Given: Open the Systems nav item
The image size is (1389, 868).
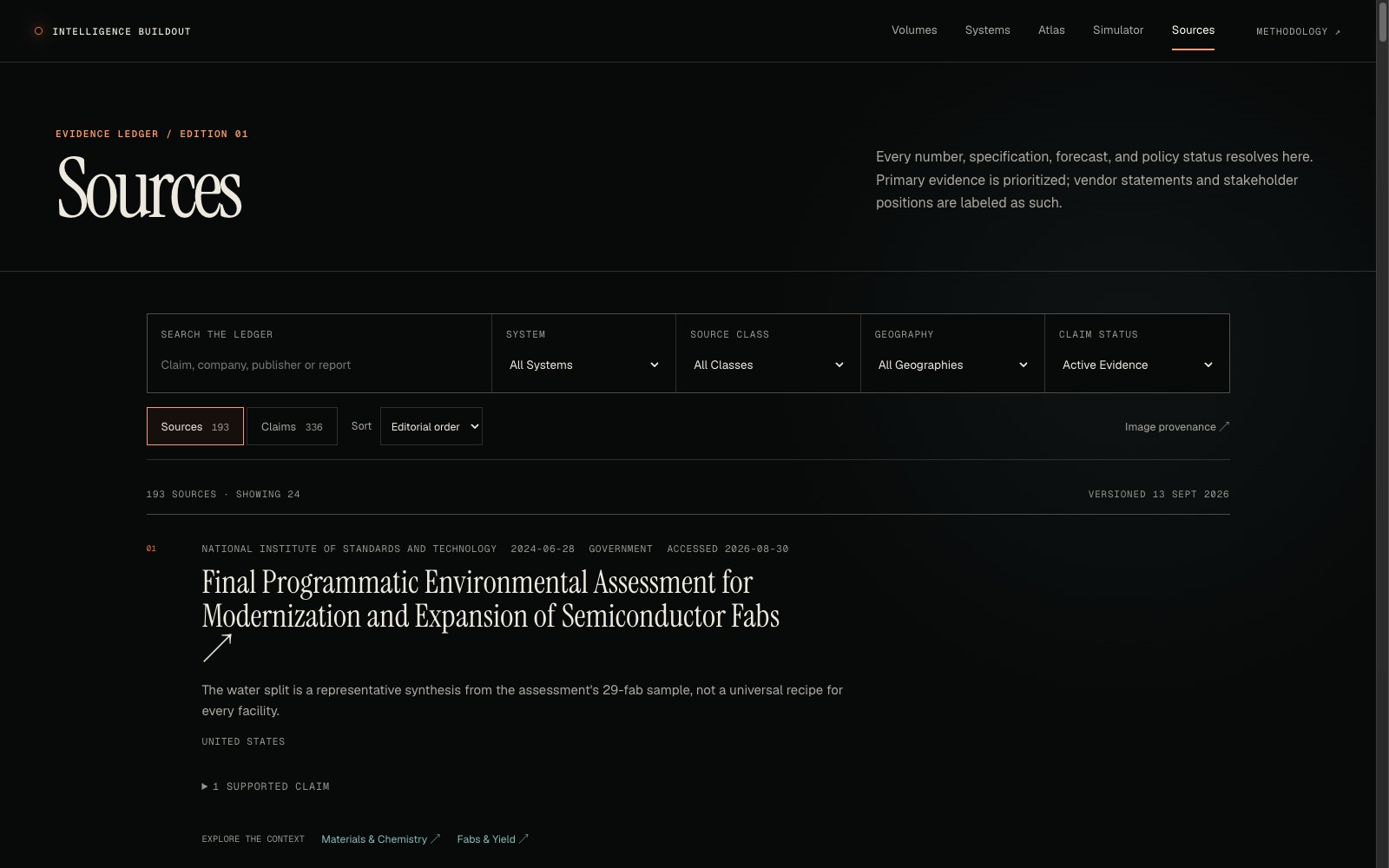Looking at the screenshot, I should [x=988, y=30].
